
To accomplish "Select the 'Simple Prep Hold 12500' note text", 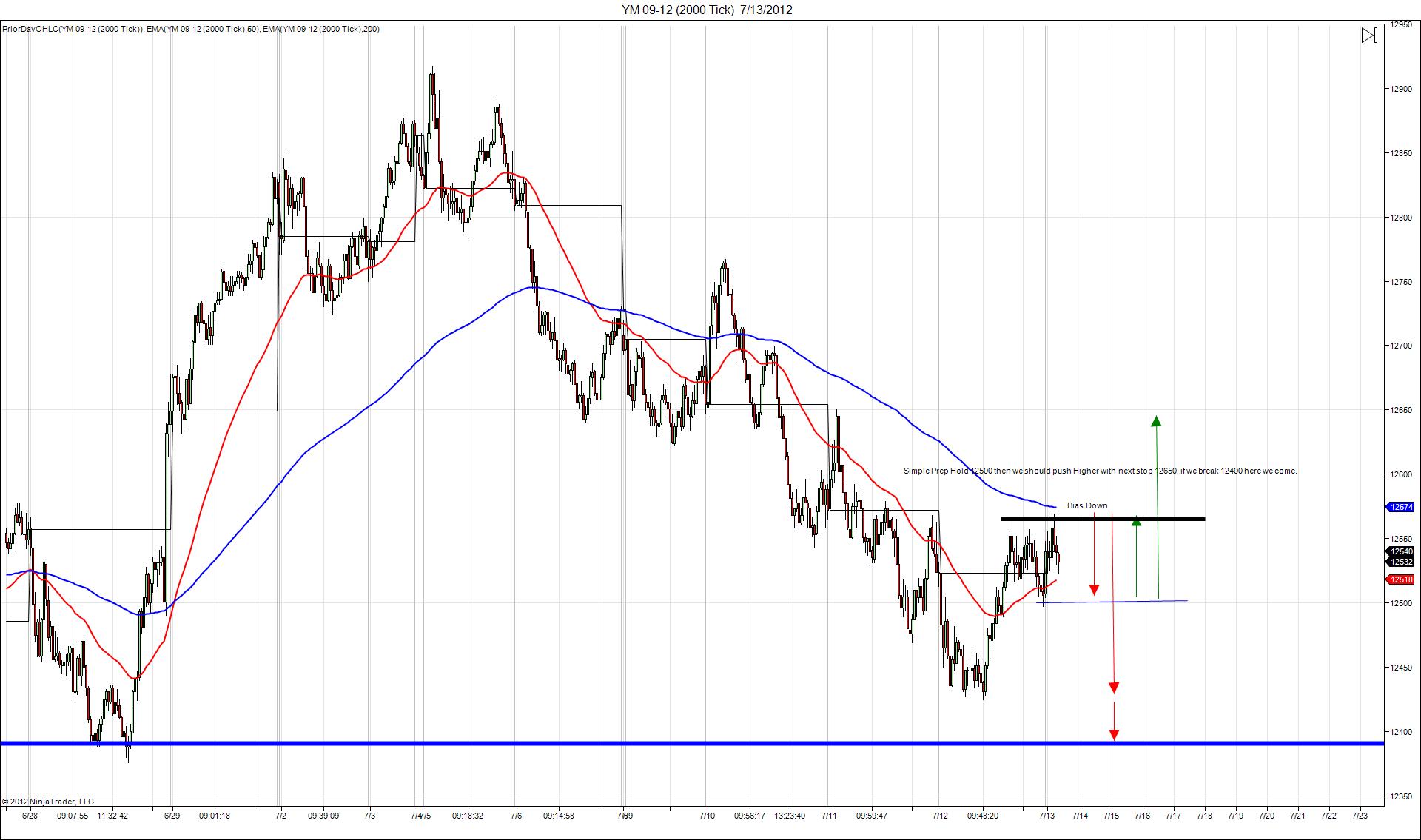I will point(1101,471).
